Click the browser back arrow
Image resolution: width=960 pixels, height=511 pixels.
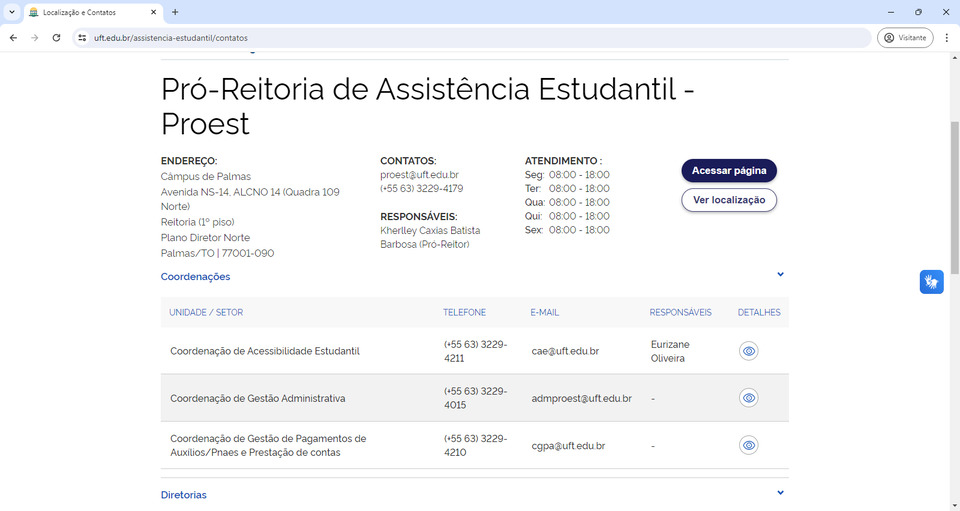(x=13, y=38)
